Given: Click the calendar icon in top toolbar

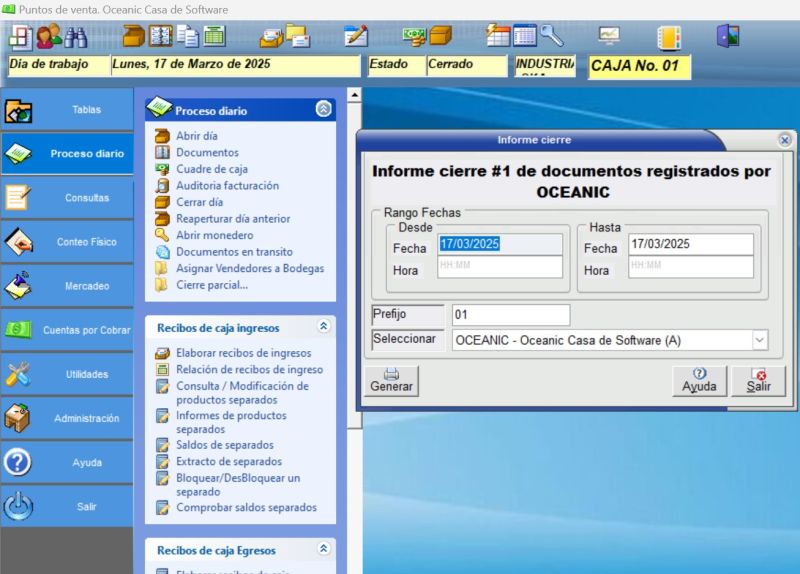Looking at the screenshot, I should [525, 36].
